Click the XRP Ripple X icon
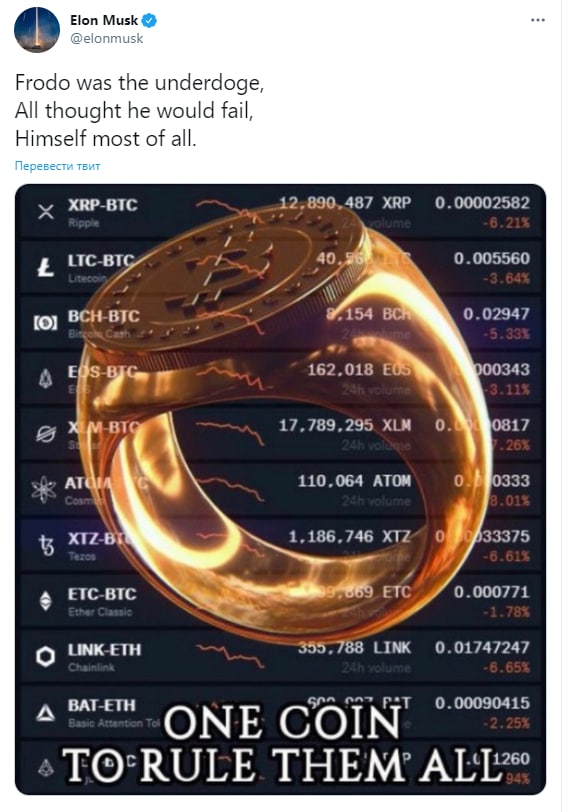 click(46, 212)
